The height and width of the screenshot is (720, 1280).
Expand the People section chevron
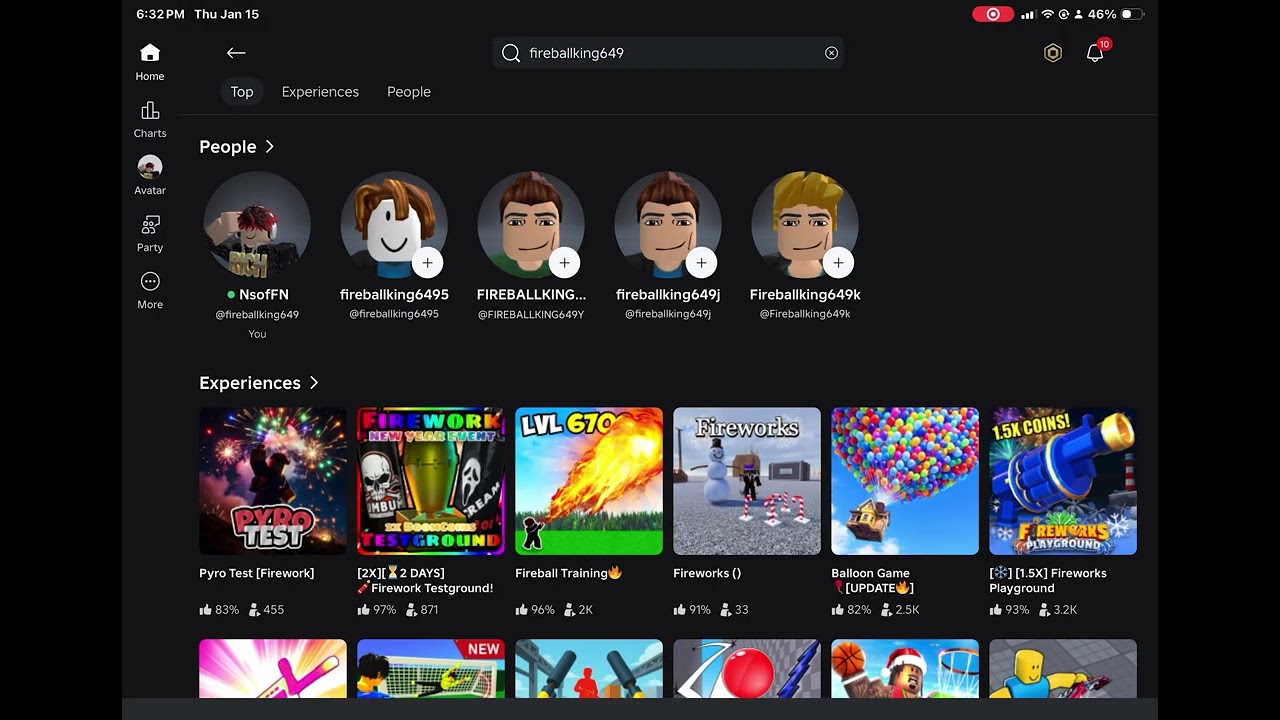click(x=270, y=147)
